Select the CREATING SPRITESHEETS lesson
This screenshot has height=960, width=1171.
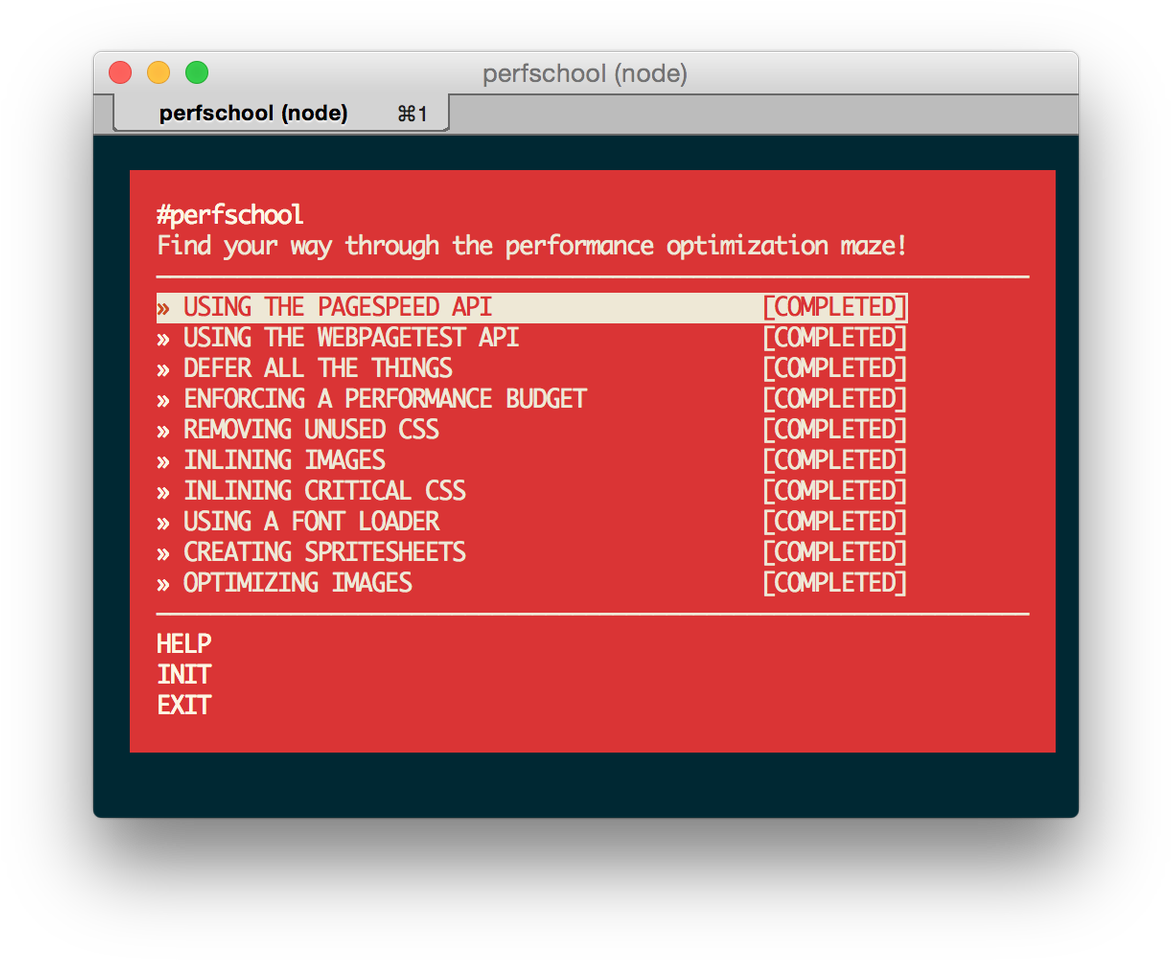532,552
